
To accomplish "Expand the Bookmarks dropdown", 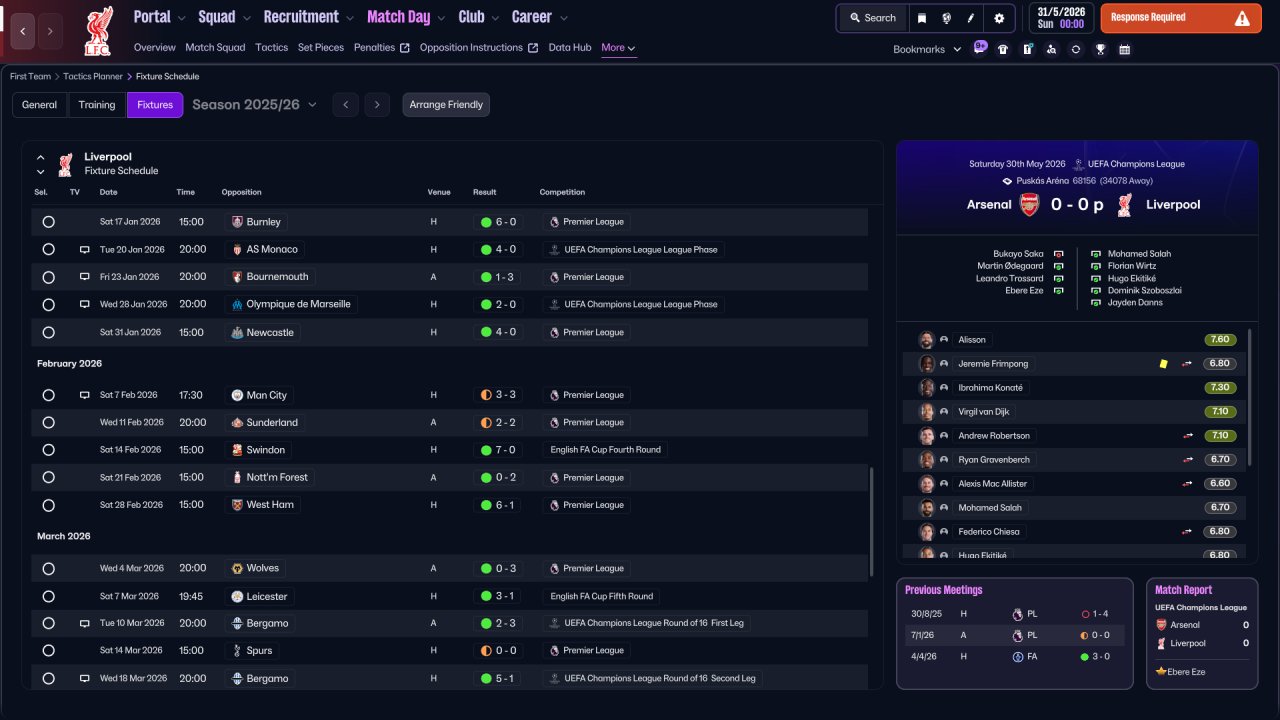I will [x=927, y=49].
